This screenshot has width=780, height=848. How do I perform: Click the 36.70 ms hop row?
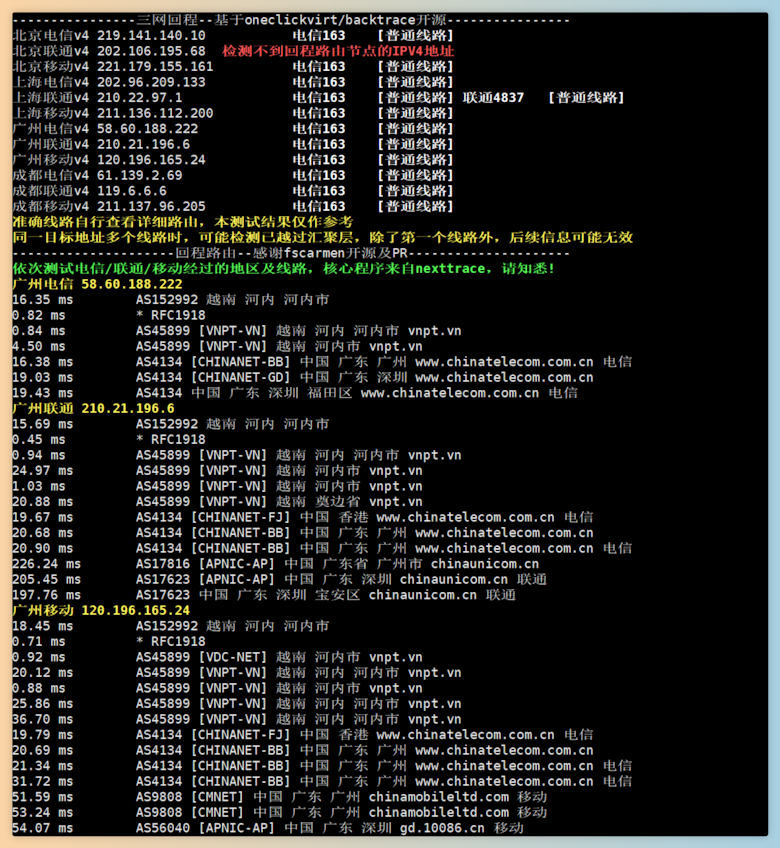237,720
